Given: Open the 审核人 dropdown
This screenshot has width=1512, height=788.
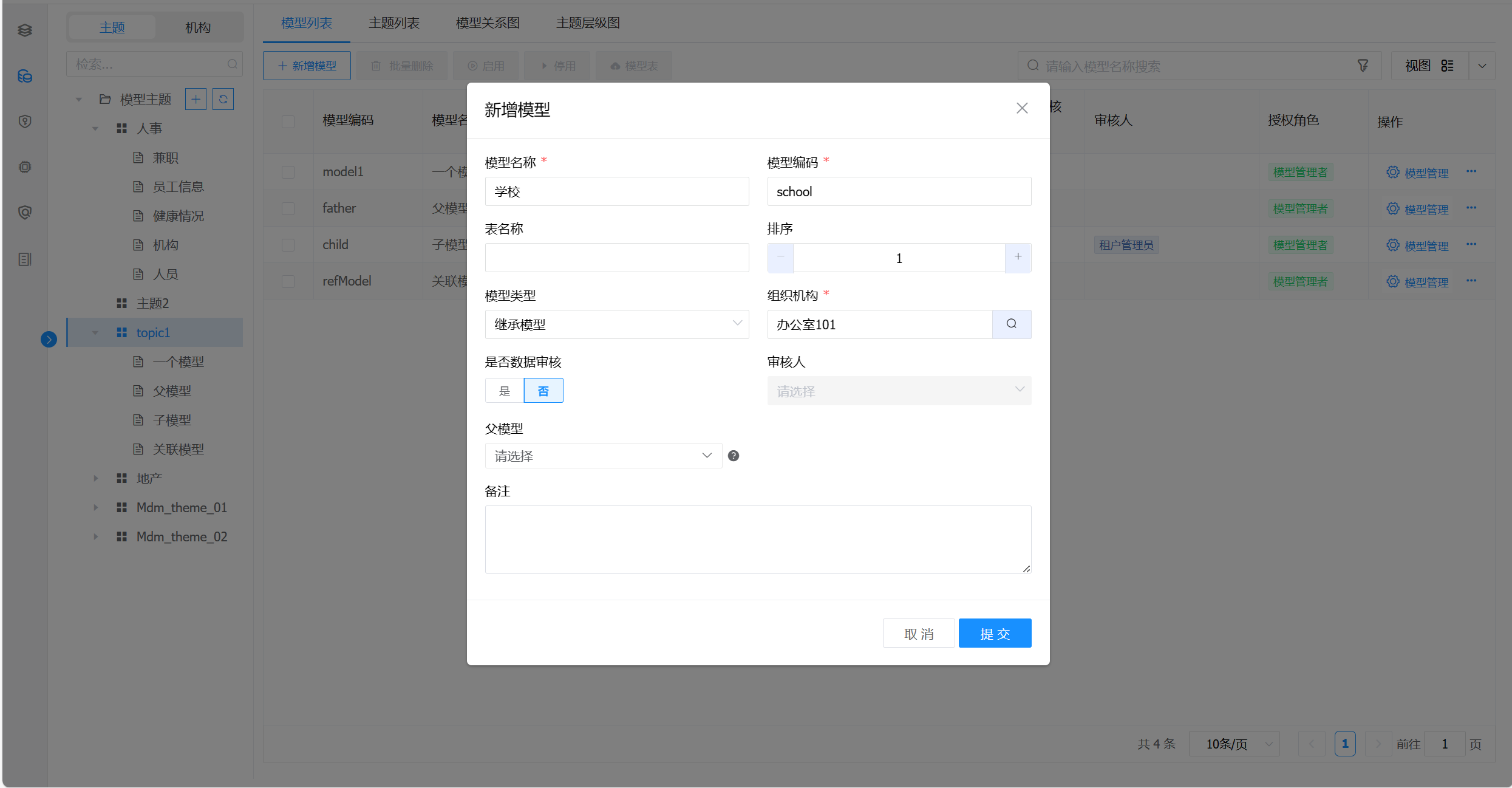Looking at the screenshot, I should click(x=899, y=391).
